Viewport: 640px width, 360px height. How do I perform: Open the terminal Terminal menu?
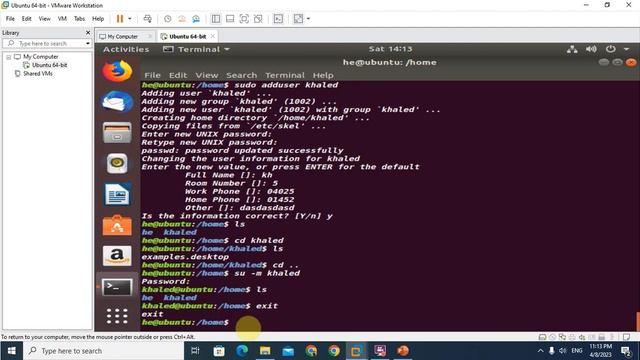(x=285, y=76)
